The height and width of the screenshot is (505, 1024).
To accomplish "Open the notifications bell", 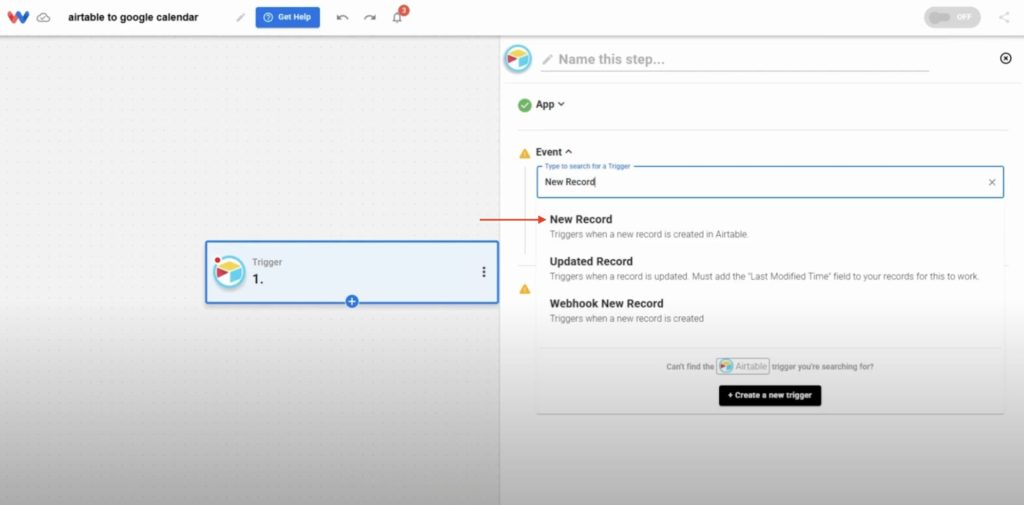I will [x=397, y=18].
